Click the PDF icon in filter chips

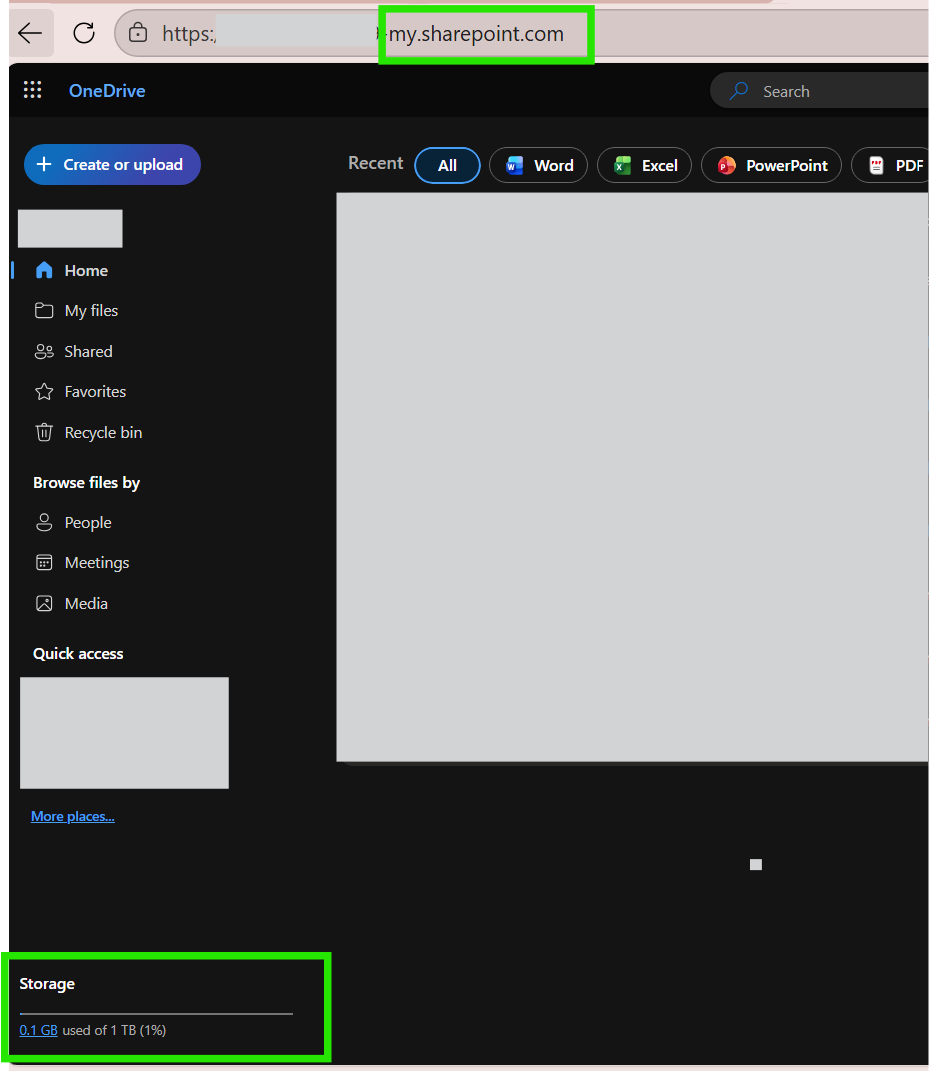pyautogui.click(x=876, y=165)
